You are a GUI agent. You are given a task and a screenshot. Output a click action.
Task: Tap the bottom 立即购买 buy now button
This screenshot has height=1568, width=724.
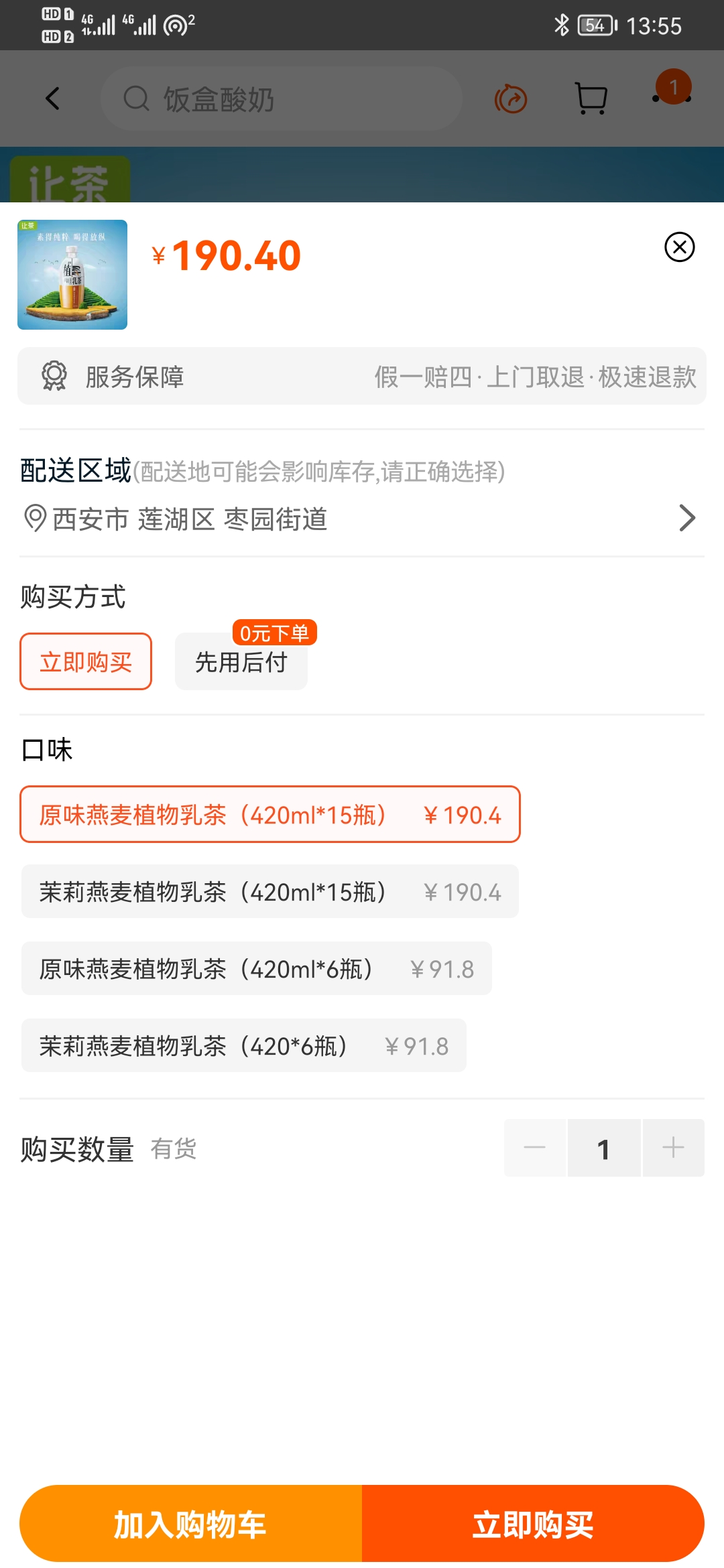click(533, 1524)
